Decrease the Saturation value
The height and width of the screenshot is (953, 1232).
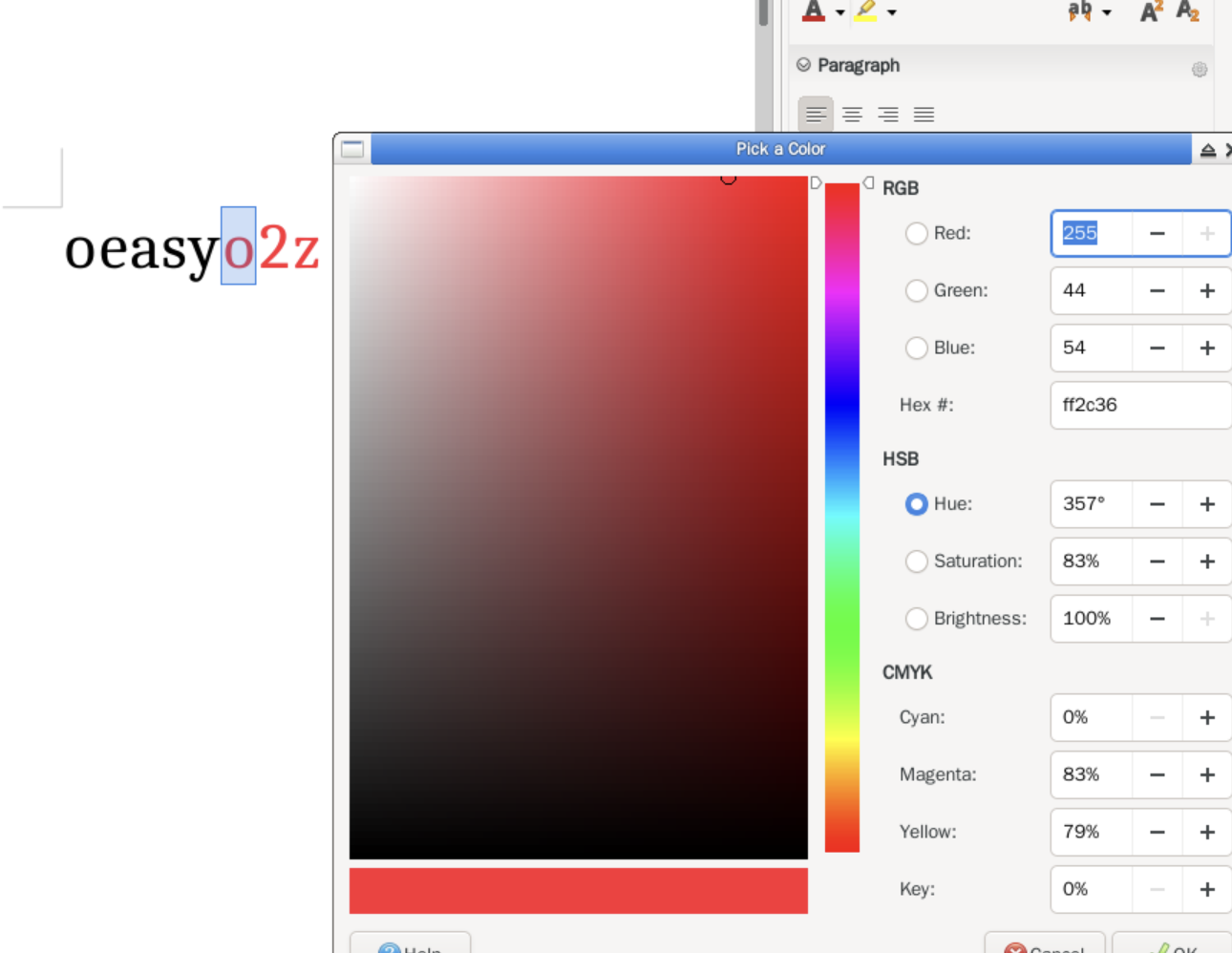click(x=1158, y=561)
